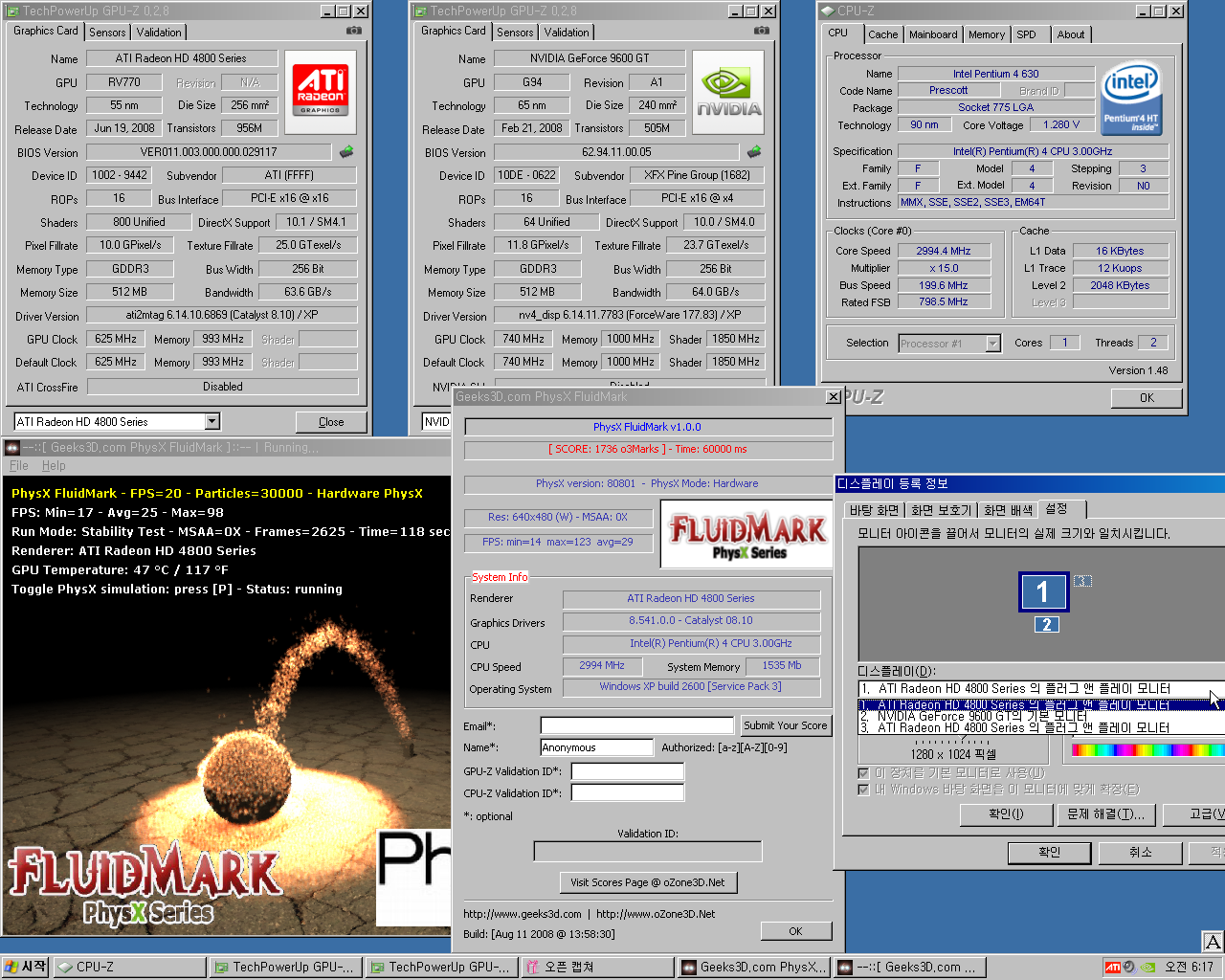The width and height of the screenshot is (1225, 980).
Task: Open GPU selector dropdown showing ATI Radeon HD 4800
Action: pos(212,421)
